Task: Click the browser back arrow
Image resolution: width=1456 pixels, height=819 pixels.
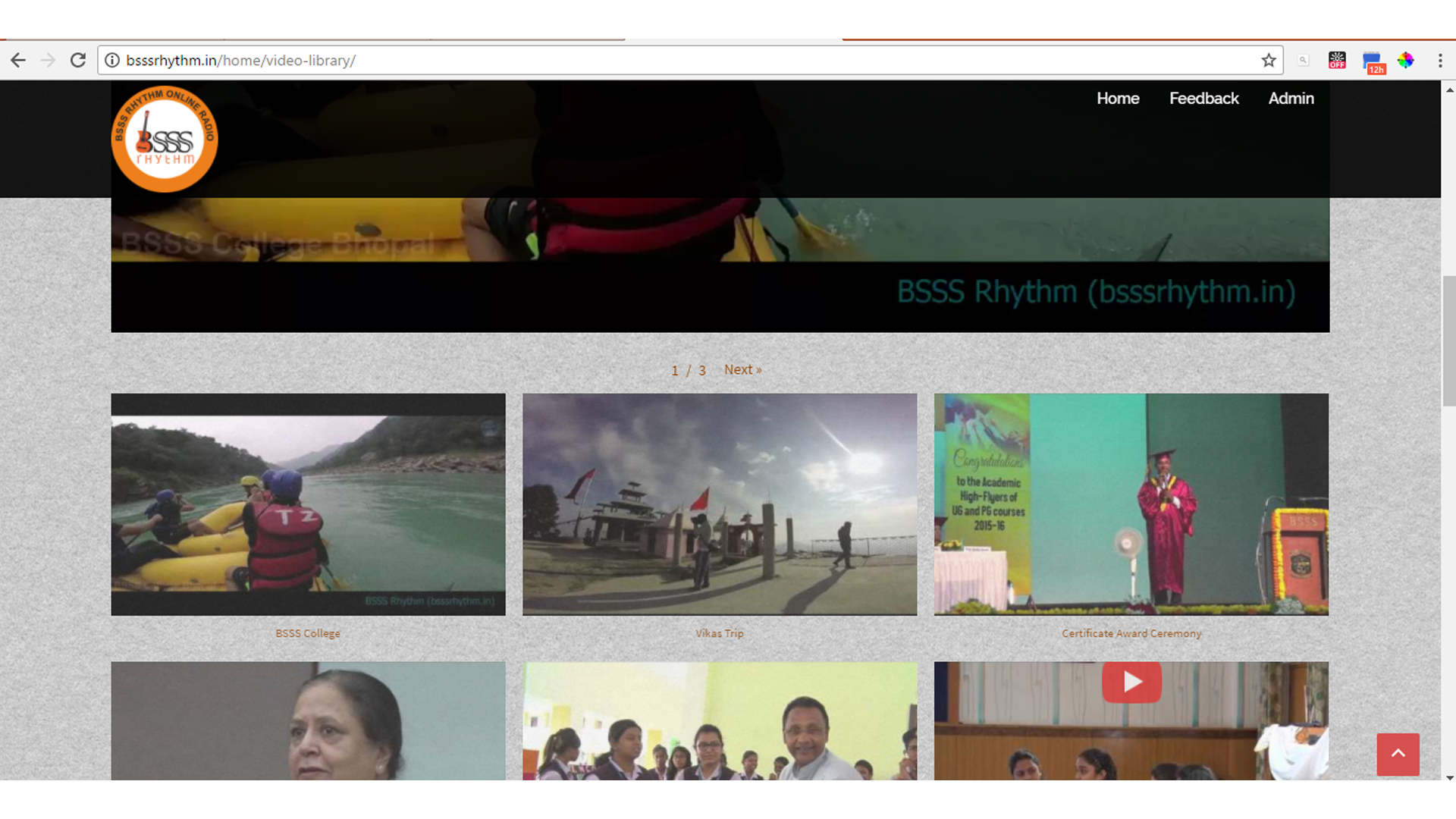Action: tap(18, 61)
